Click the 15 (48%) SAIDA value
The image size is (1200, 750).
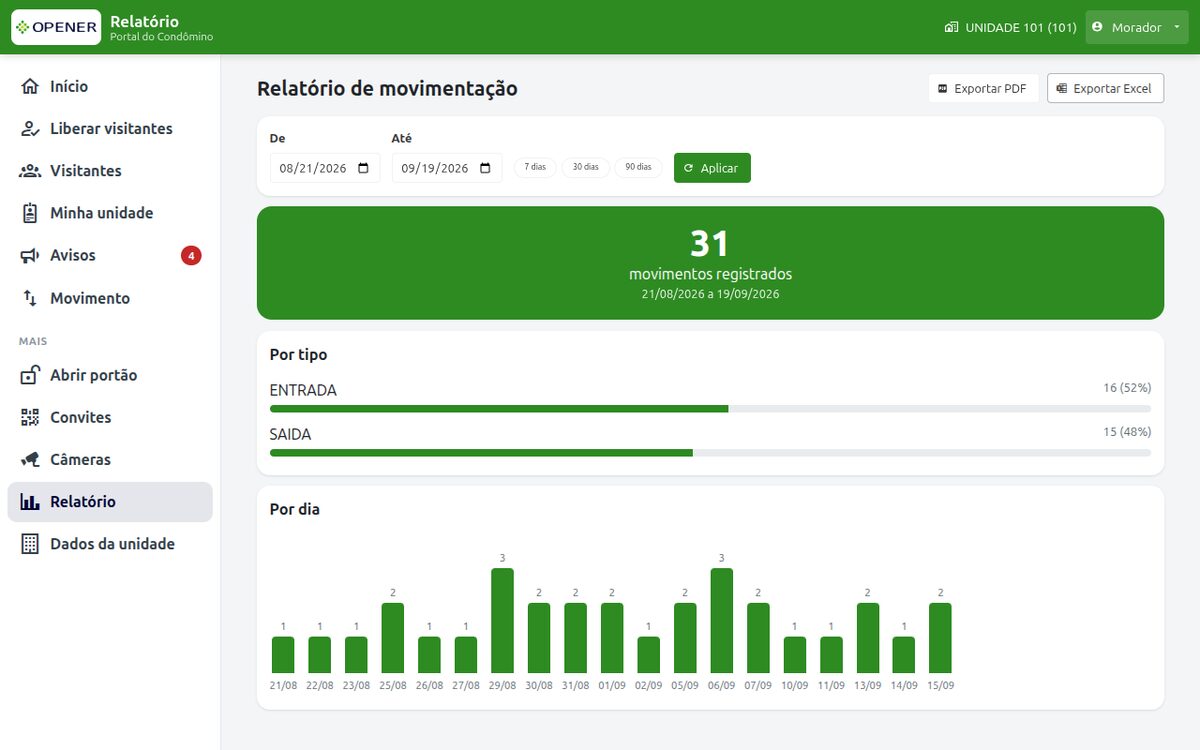(x=1127, y=432)
